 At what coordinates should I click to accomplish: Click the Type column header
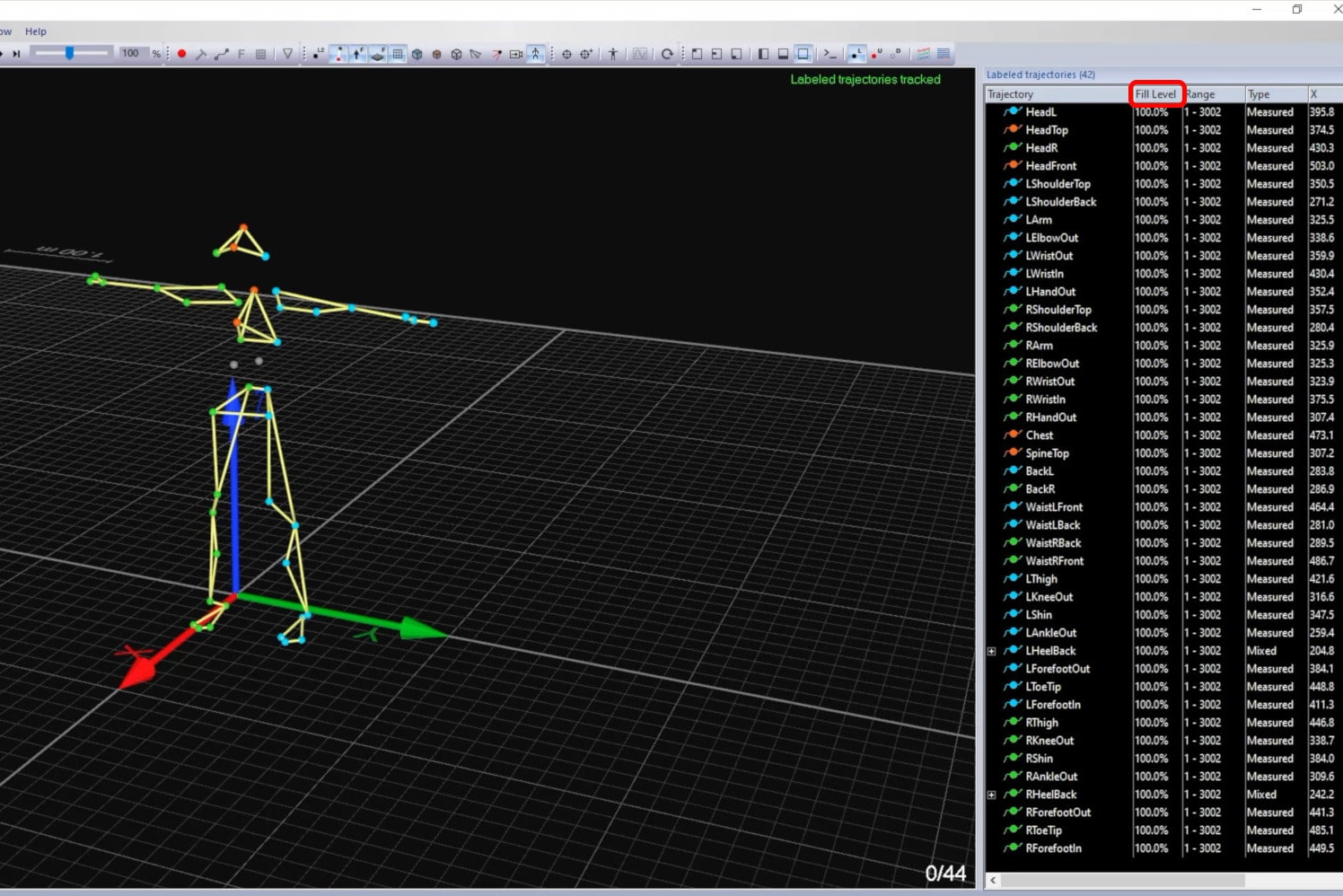pyautogui.click(x=1259, y=94)
